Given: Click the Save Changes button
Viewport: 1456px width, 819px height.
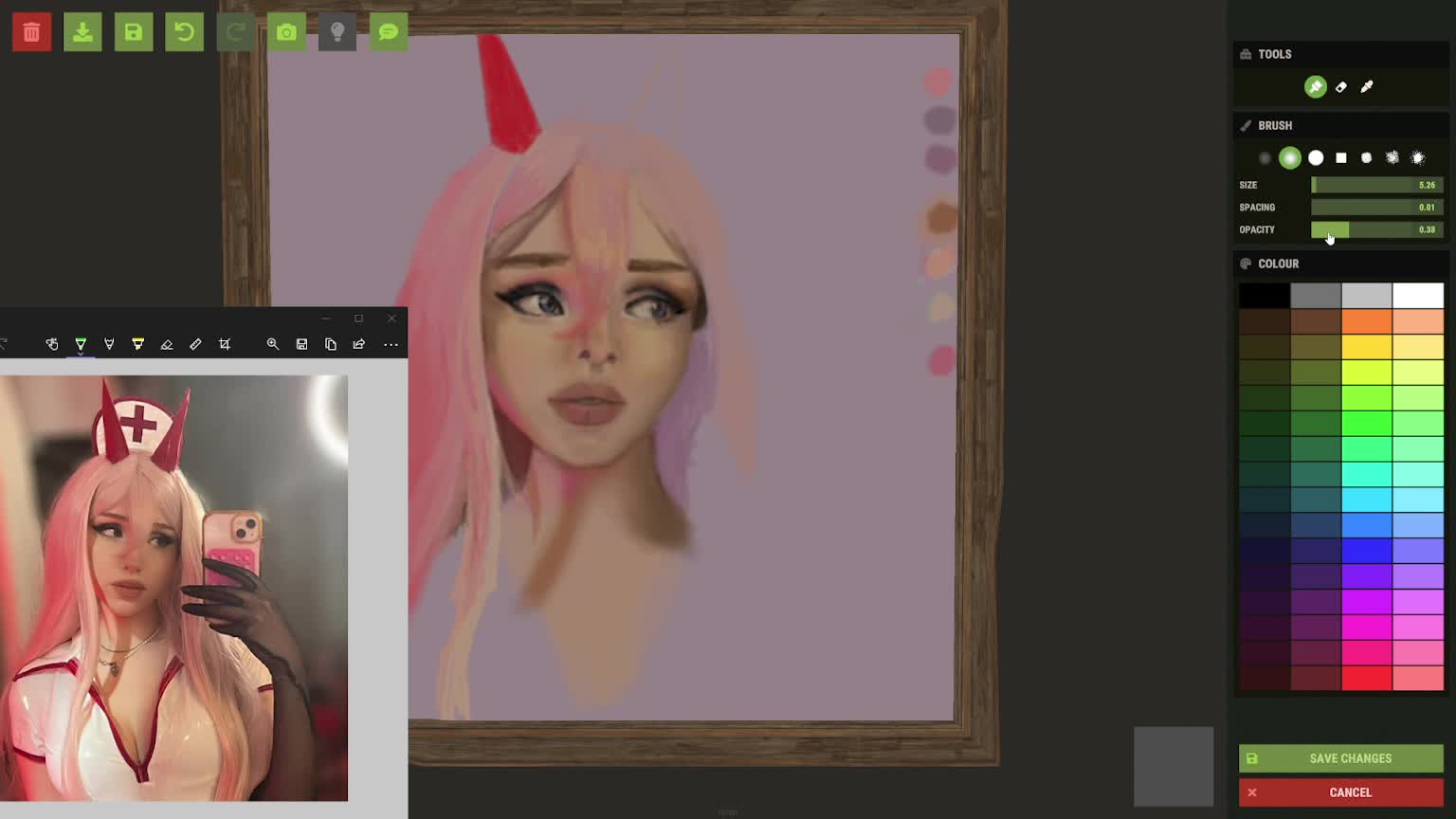Looking at the screenshot, I should (x=1341, y=758).
